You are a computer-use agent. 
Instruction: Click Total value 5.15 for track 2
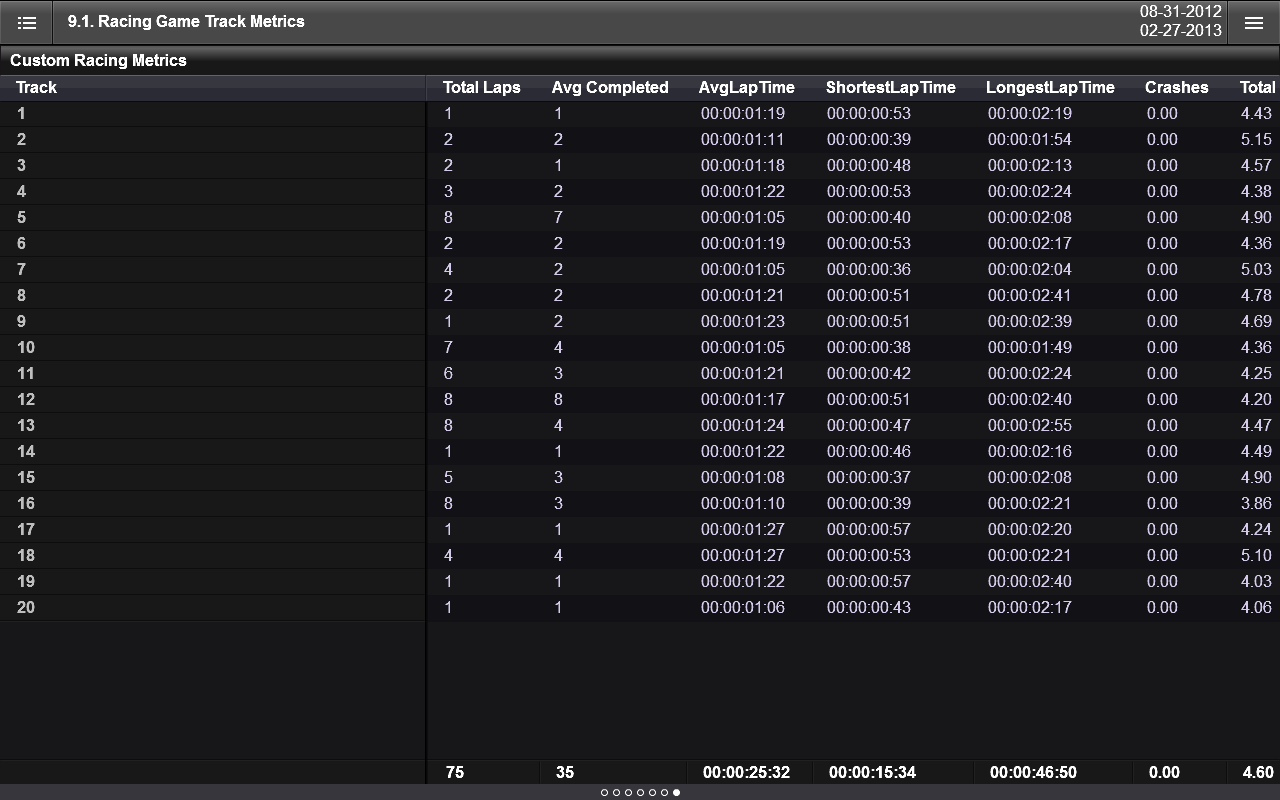(x=1256, y=139)
